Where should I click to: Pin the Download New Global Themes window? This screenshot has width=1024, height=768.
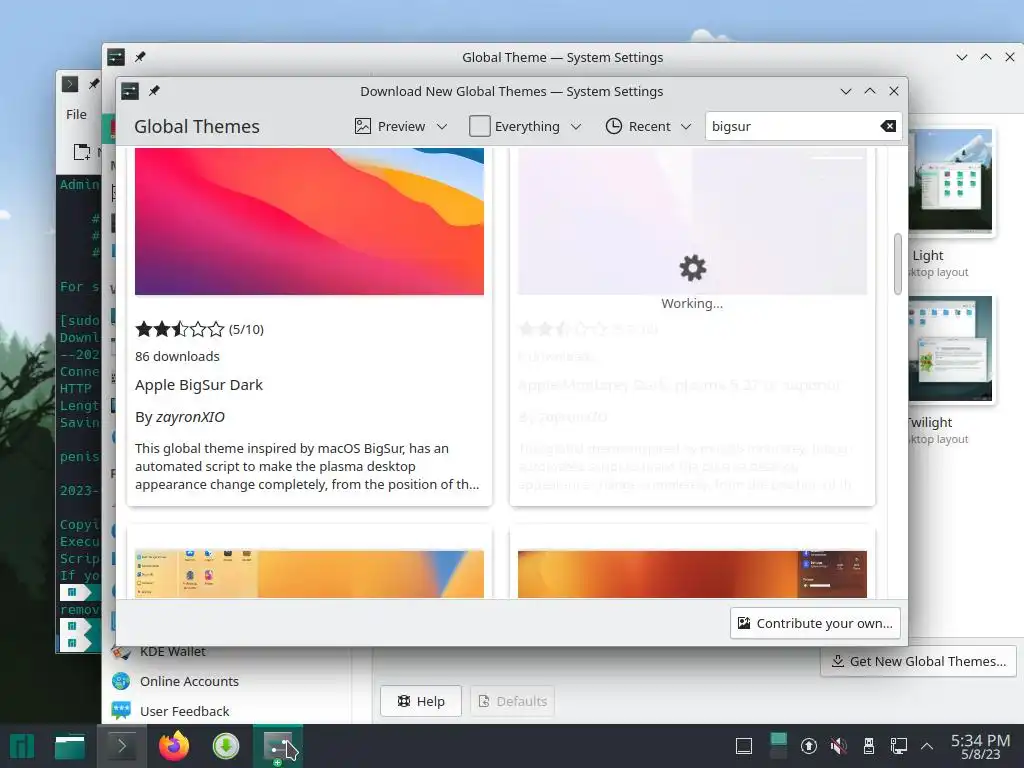154,91
